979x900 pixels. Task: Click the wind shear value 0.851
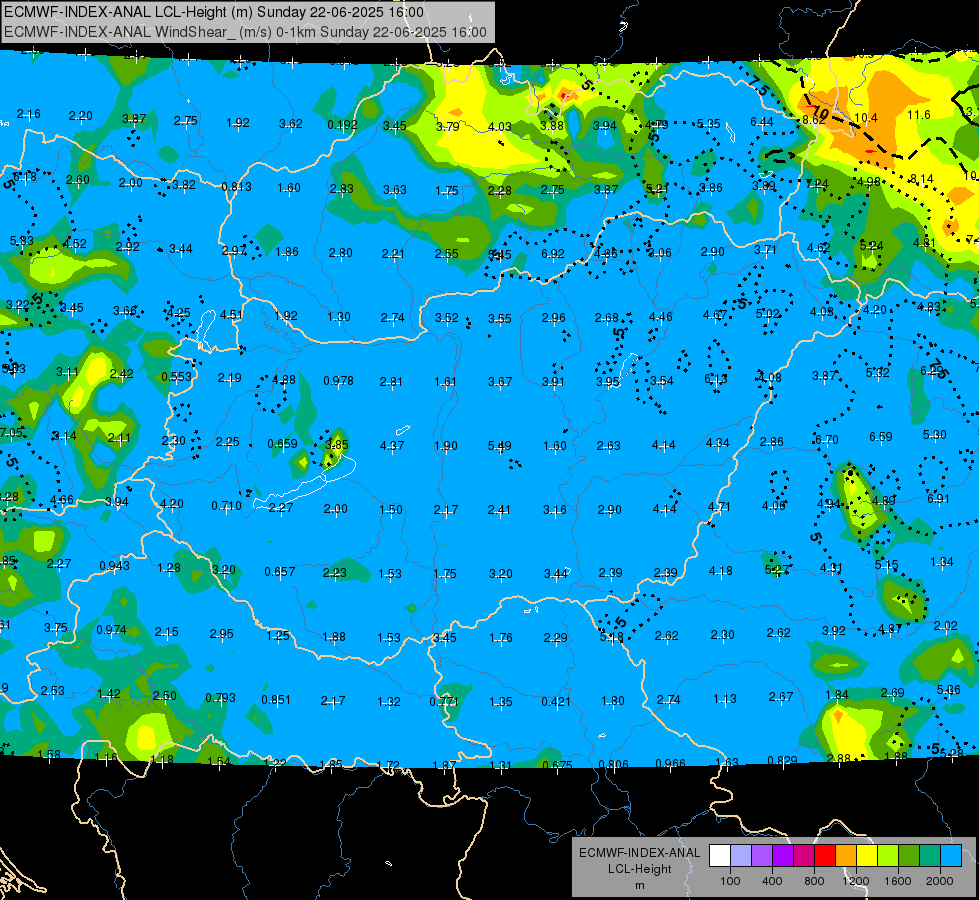276,699
